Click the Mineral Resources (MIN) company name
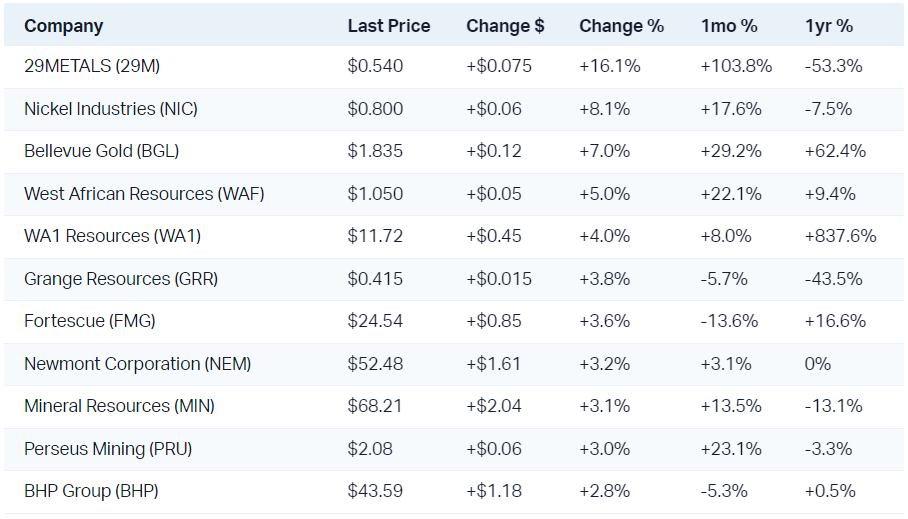This screenshot has height=519, width=908. 119,406
